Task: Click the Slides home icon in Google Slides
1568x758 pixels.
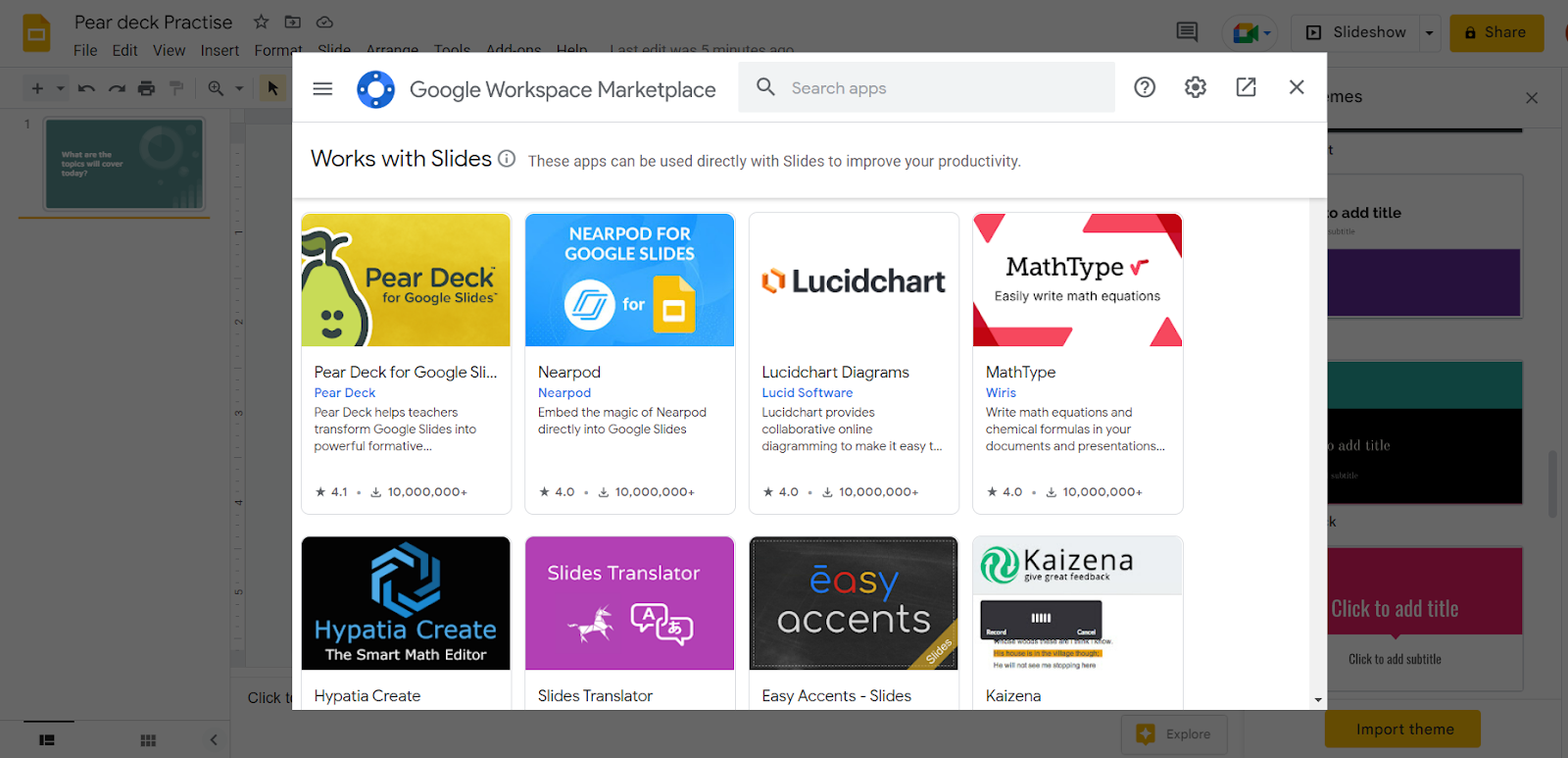Action: click(x=36, y=33)
